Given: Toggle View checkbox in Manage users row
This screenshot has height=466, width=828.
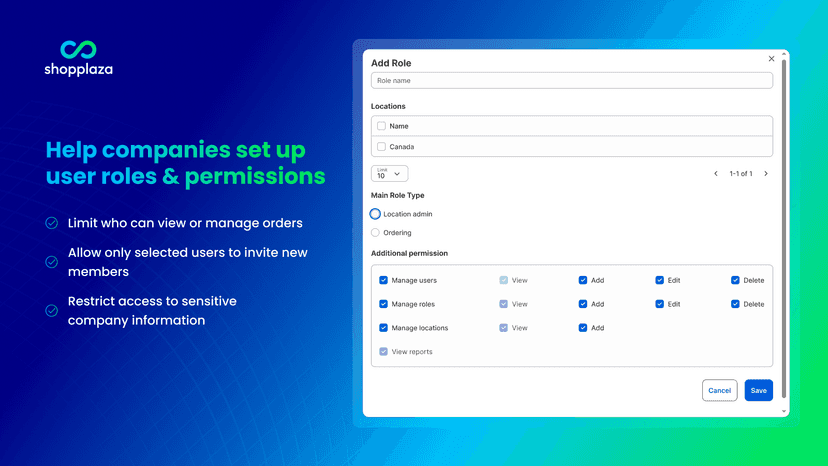Looking at the screenshot, I should pos(503,280).
